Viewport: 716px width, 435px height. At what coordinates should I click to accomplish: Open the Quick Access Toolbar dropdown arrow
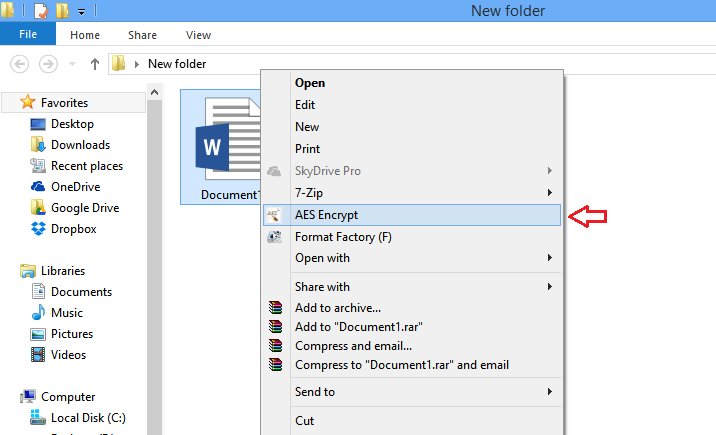point(81,12)
